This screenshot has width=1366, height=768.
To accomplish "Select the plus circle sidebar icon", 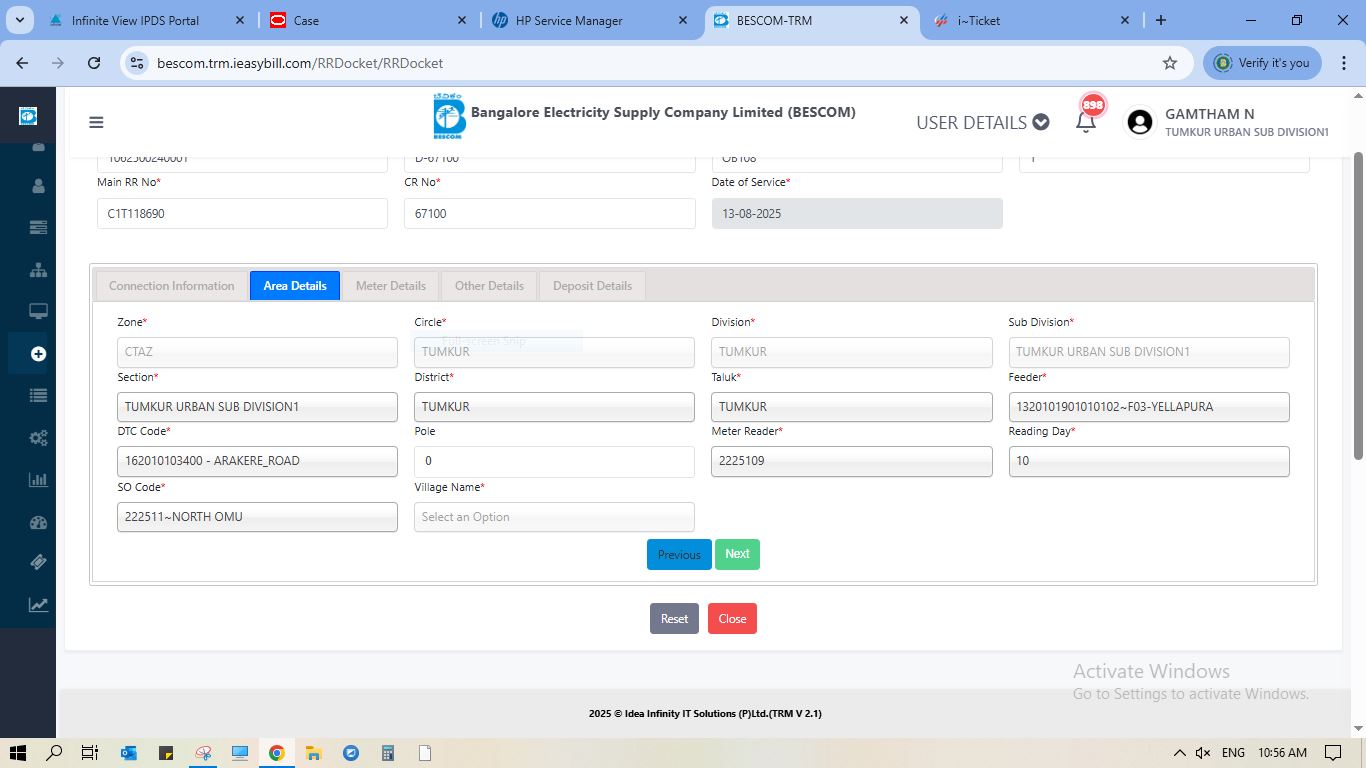I will coord(38,354).
